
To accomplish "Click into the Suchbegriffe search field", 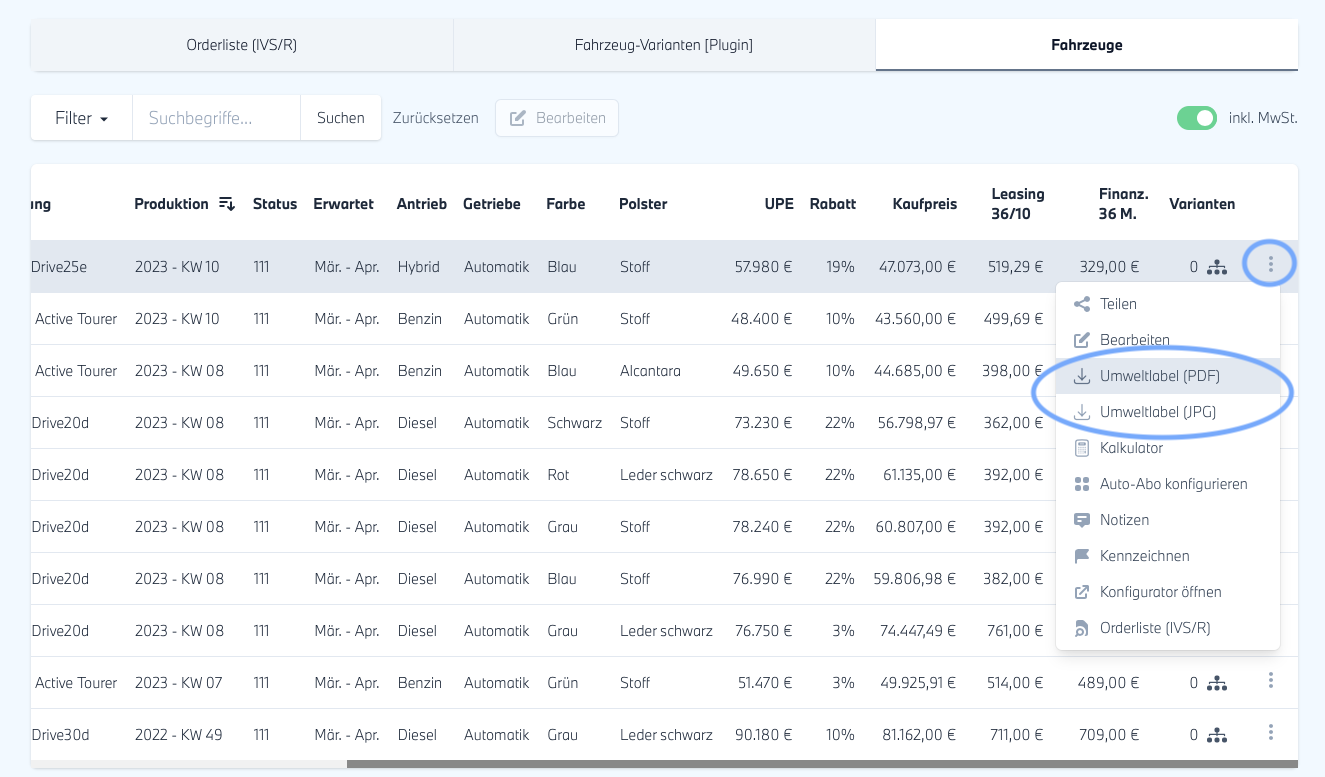I will coord(216,118).
